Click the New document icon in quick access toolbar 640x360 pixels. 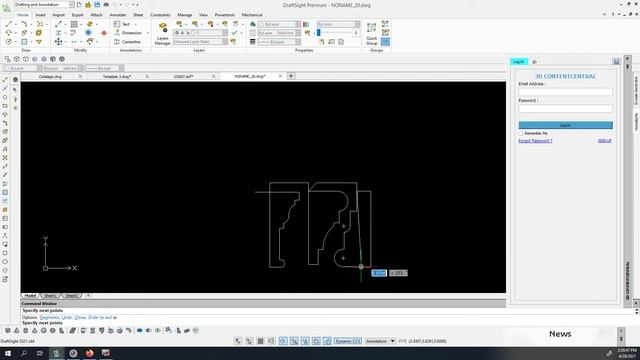(79, 4)
